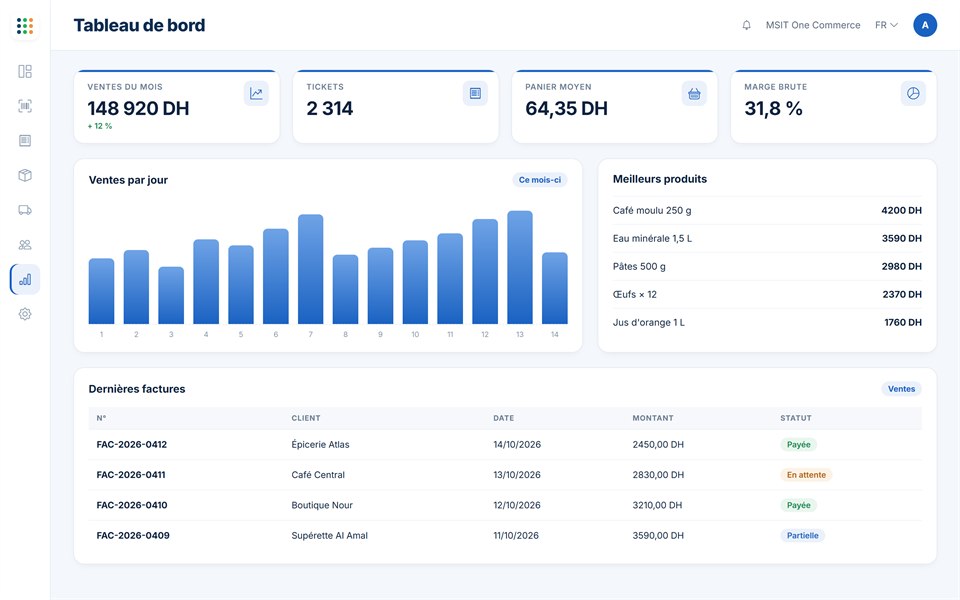Open invoice FAC-2026-0412
Image resolution: width=960 pixels, height=600 pixels.
click(x=132, y=444)
